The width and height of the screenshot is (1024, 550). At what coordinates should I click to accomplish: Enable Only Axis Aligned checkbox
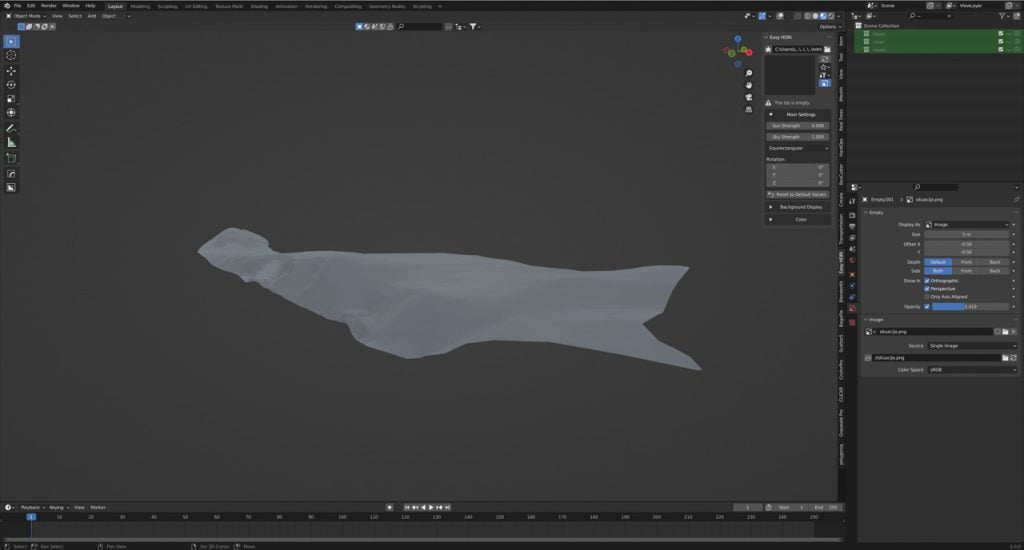pyautogui.click(x=927, y=297)
